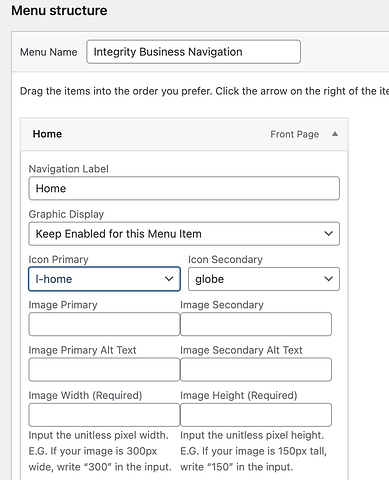Select the Image Height (Required) field
389x480 pixels.
(256, 415)
